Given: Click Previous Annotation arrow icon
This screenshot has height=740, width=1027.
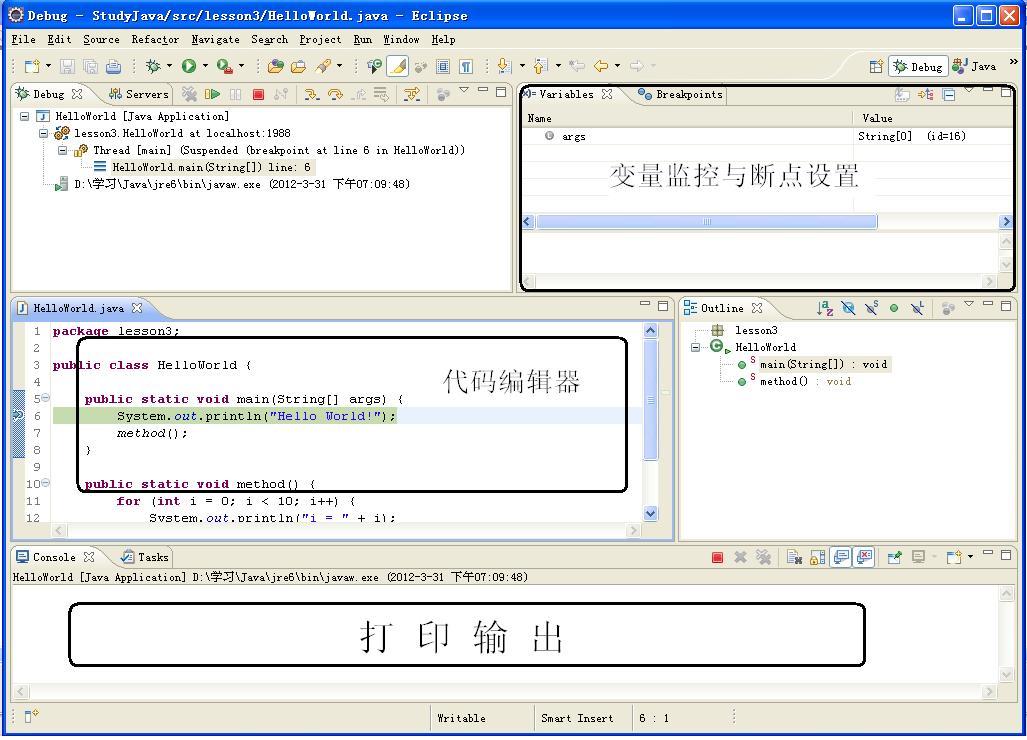Looking at the screenshot, I should tap(540, 65).
